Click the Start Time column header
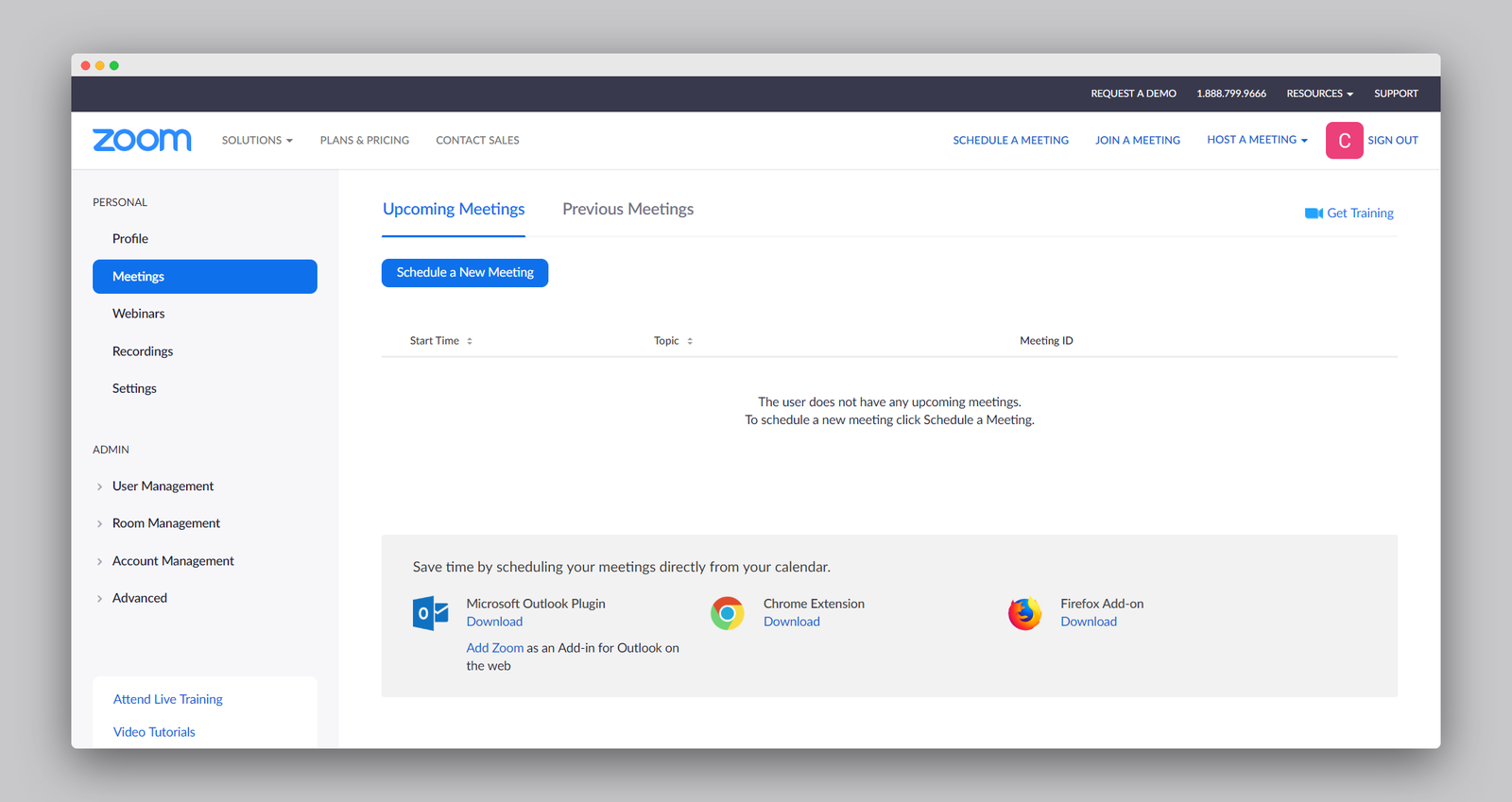 tap(435, 341)
